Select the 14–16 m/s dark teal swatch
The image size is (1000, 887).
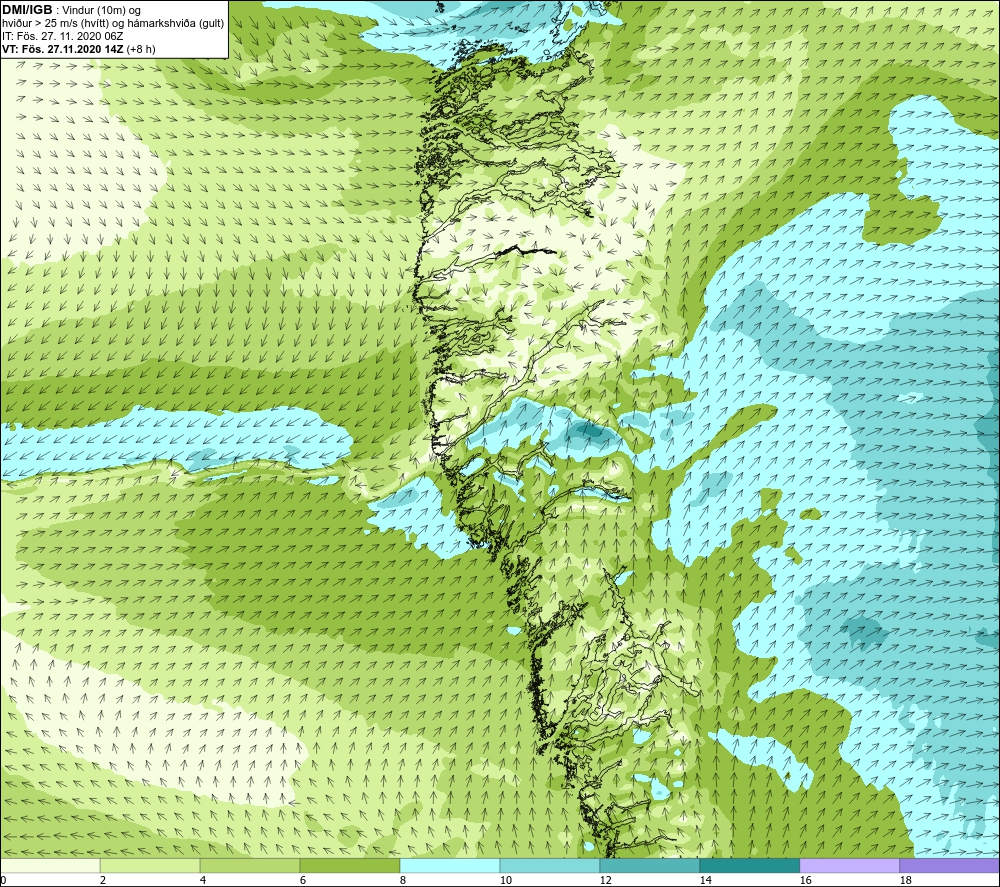(x=749, y=865)
